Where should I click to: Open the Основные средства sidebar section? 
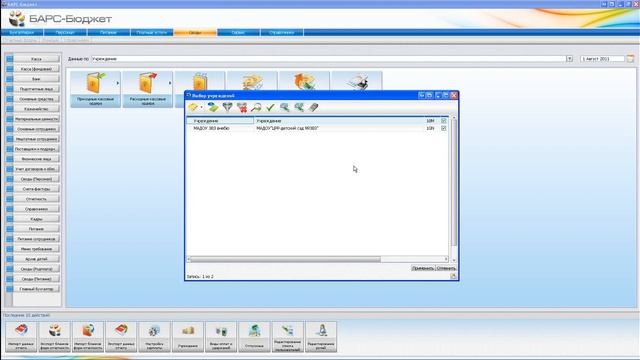click(36, 99)
